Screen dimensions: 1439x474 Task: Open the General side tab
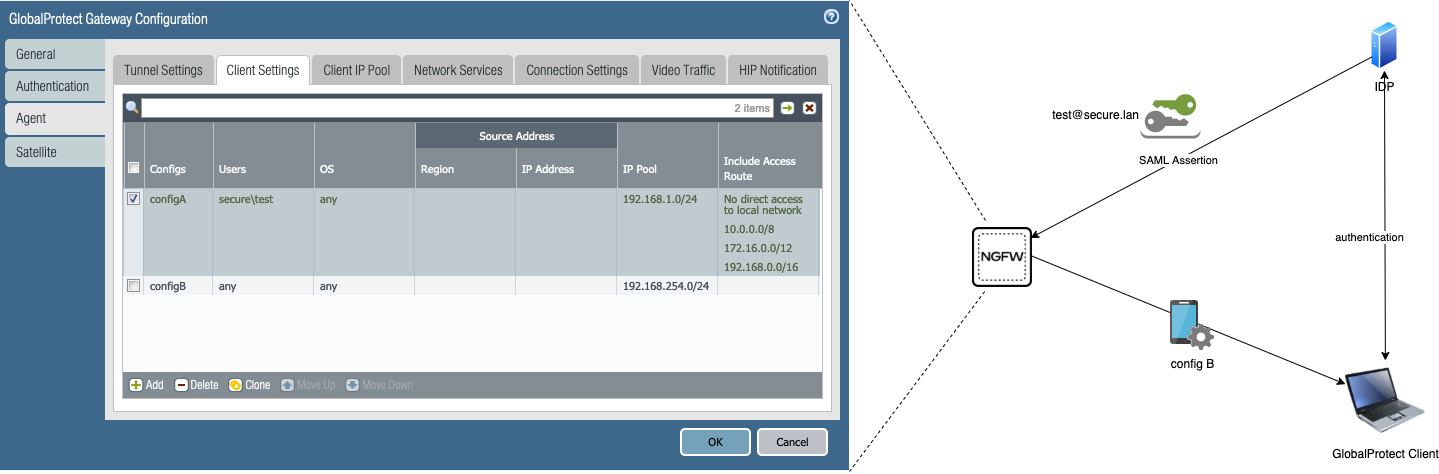point(55,54)
